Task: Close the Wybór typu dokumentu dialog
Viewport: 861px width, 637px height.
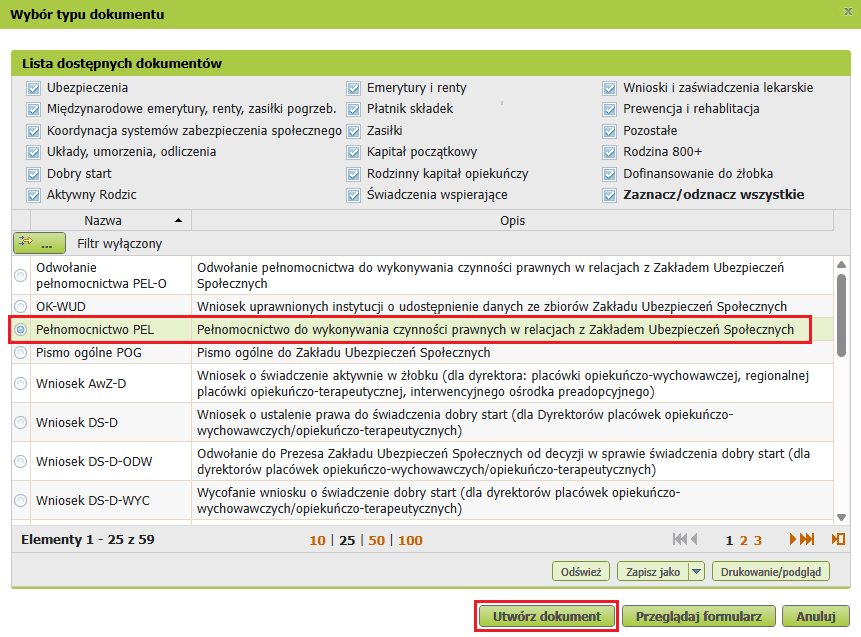Action: pos(849,14)
